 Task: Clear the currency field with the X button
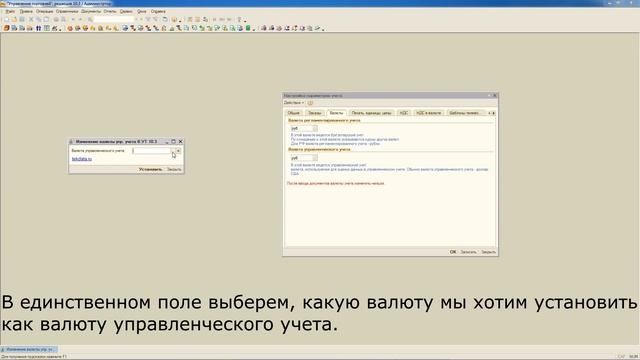coord(178,151)
